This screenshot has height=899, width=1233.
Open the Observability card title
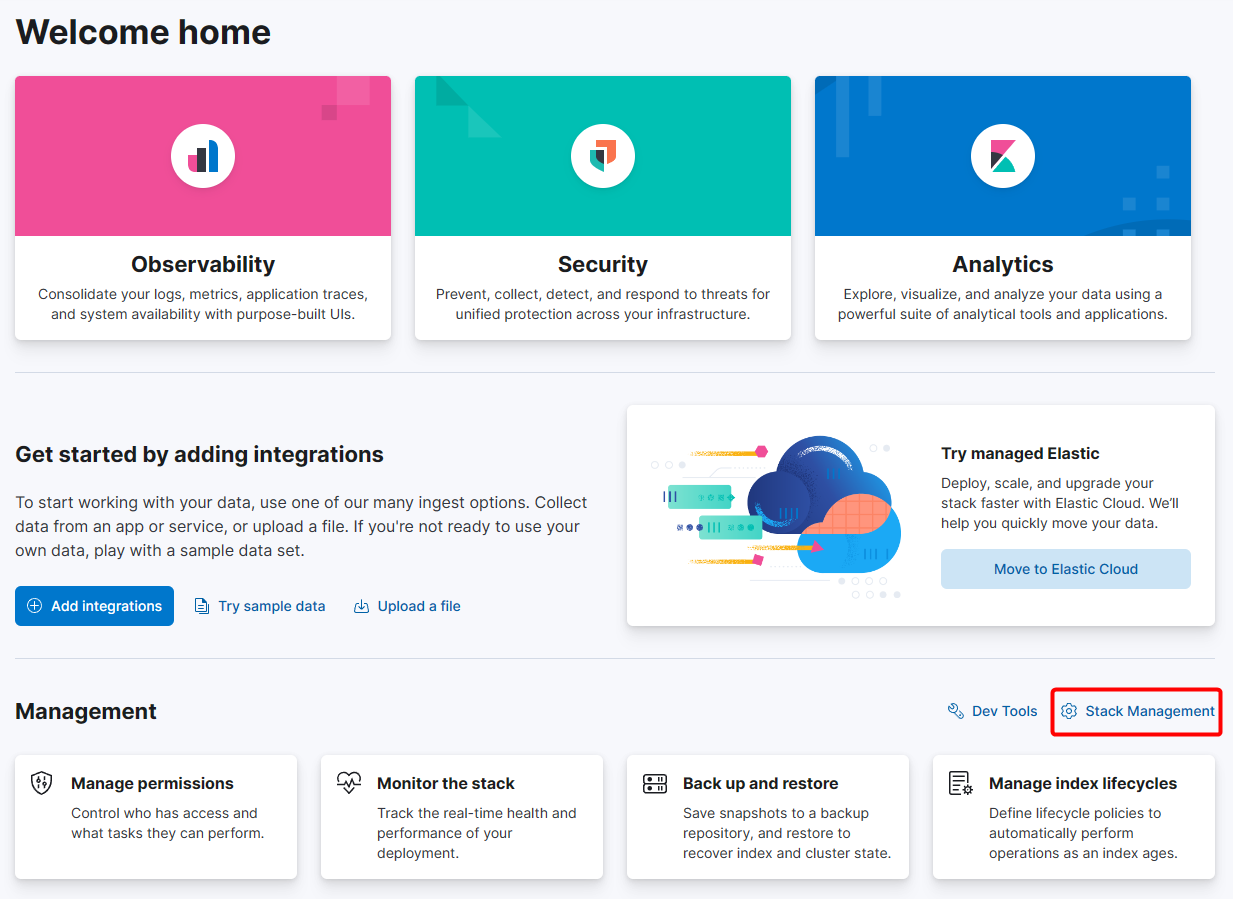(203, 264)
